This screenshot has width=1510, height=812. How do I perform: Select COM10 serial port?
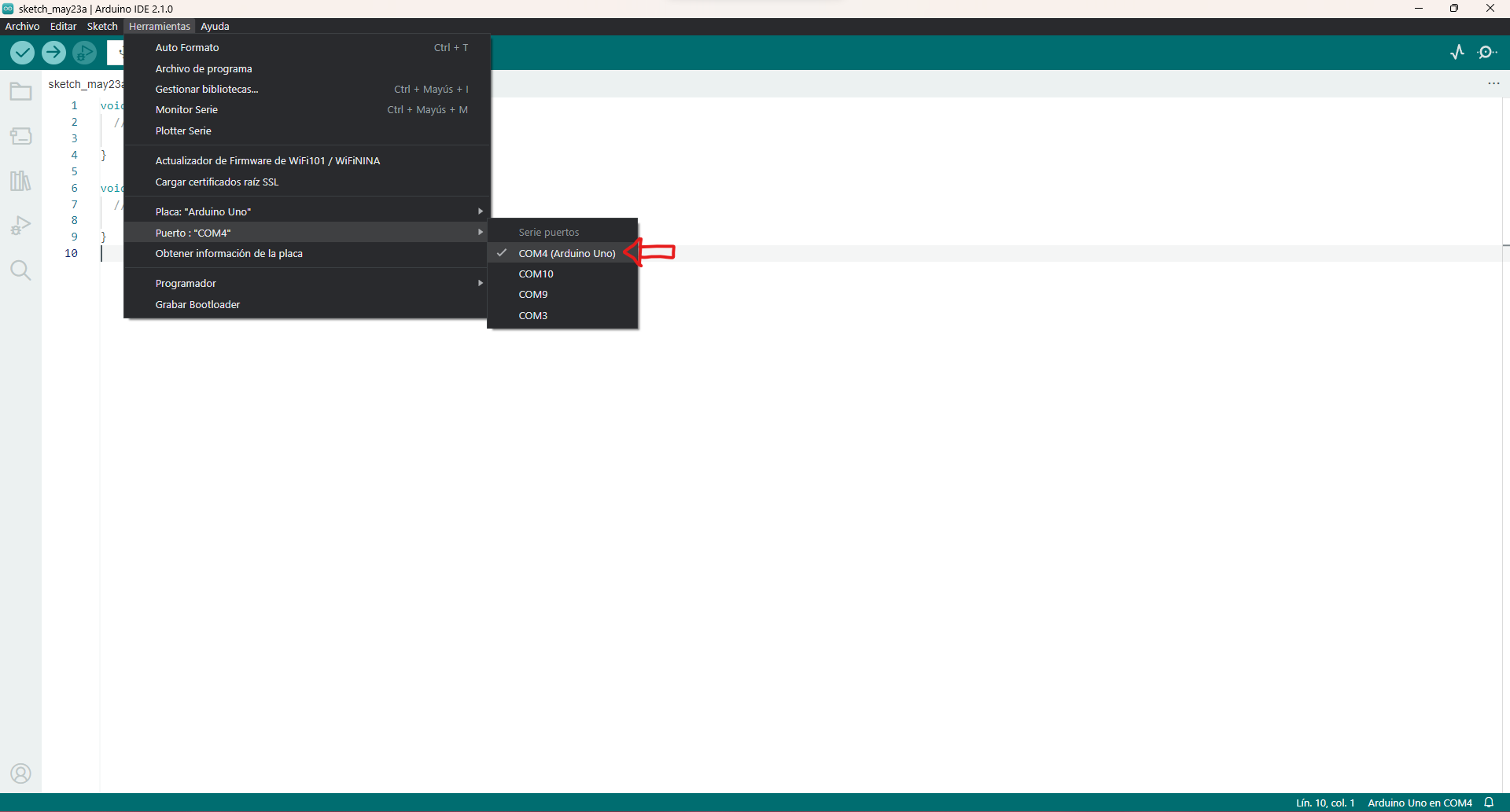536,274
